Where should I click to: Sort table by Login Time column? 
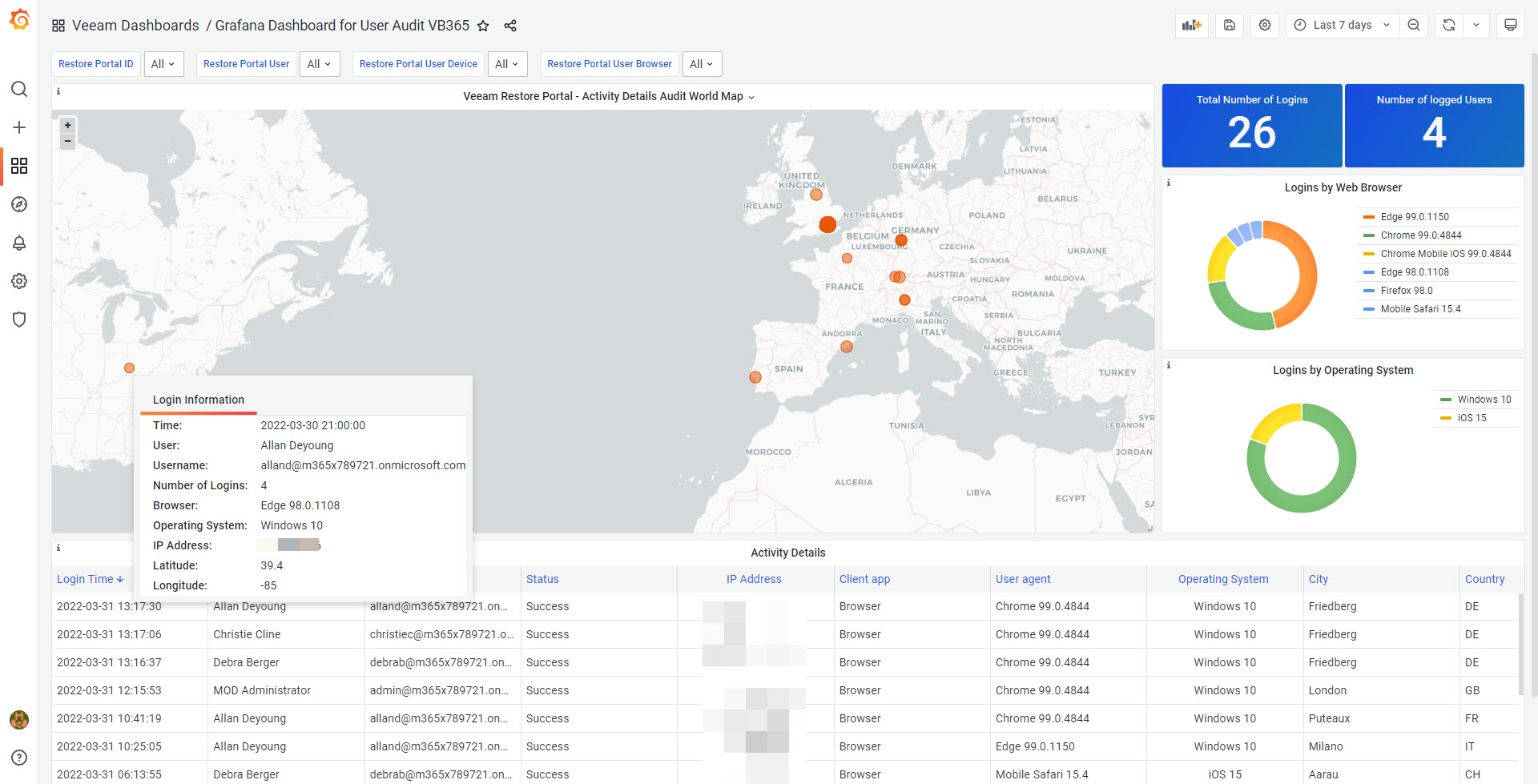pos(90,579)
